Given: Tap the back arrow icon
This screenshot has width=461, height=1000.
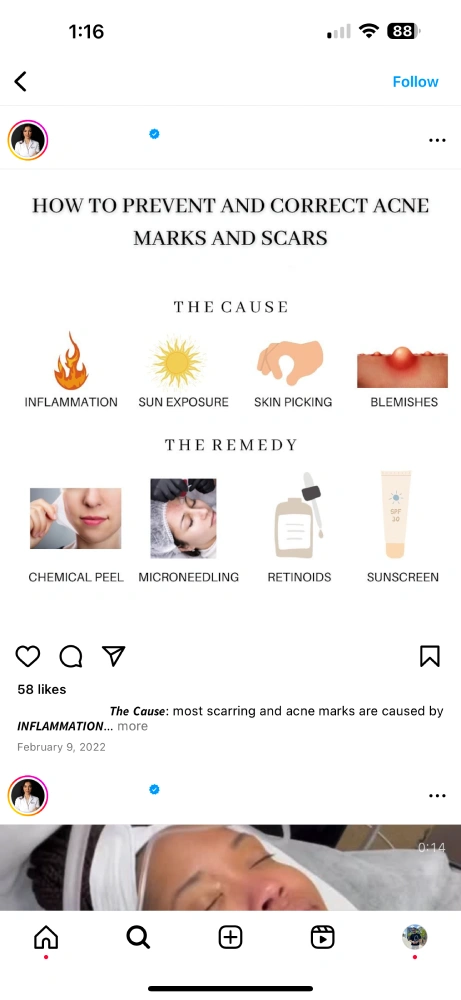Looking at the screenshot, I should (20, 82).
